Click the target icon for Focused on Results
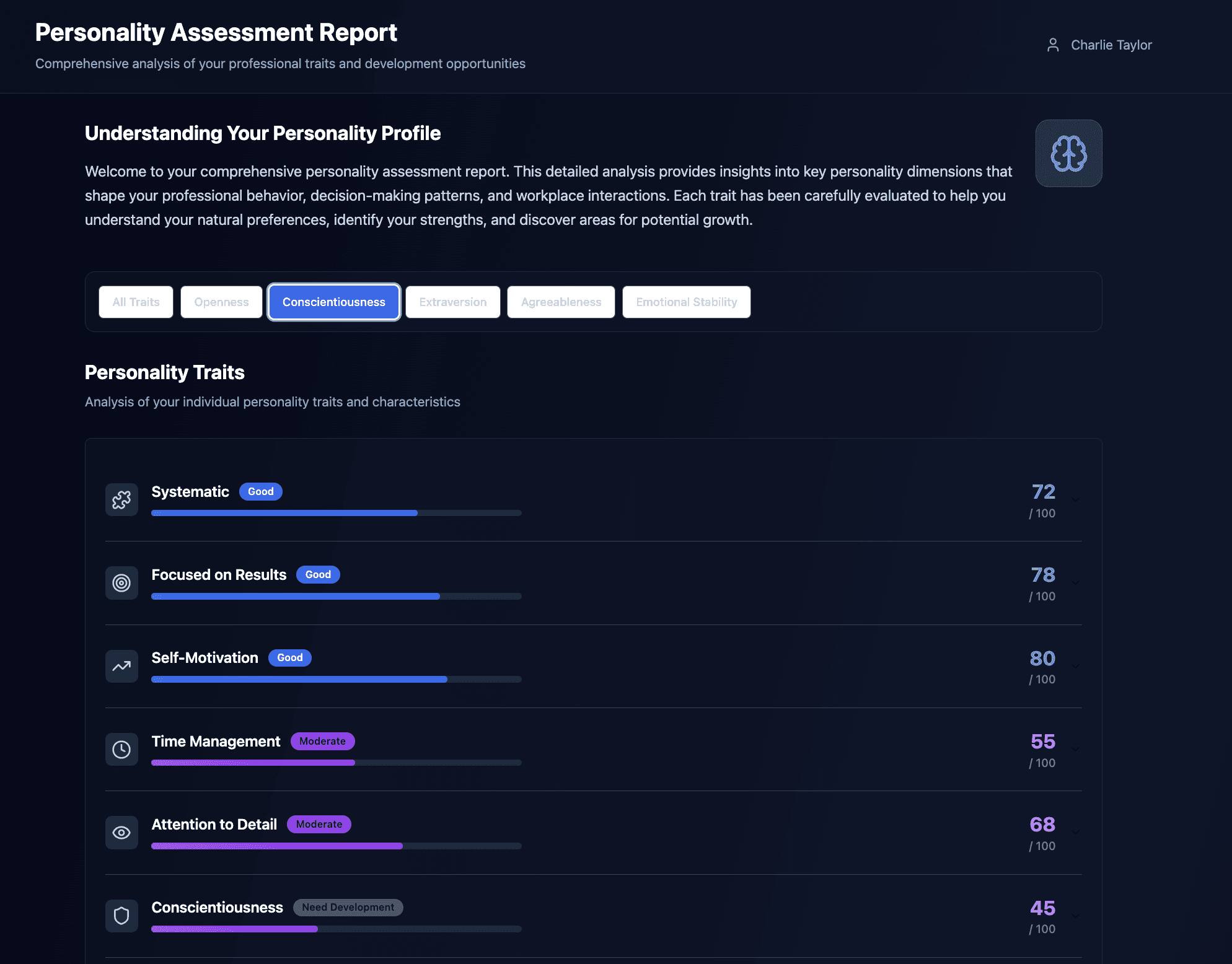The width and height of the screenshot is (1232, 964). (x=121, y=583)
